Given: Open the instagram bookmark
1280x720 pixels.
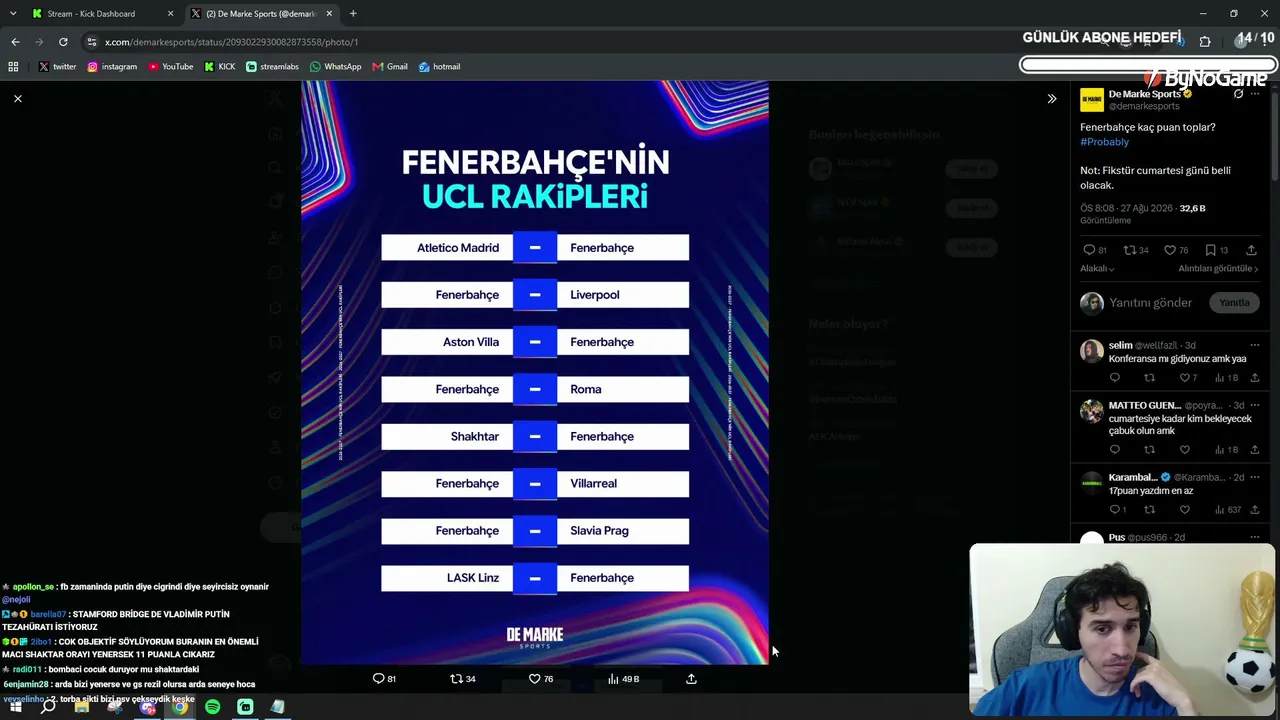Looking at the screenshot, I should pos(112,67).
